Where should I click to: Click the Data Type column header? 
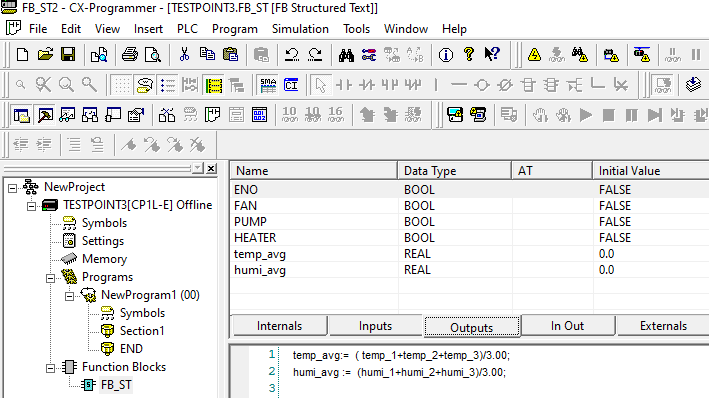pos(454,171)
